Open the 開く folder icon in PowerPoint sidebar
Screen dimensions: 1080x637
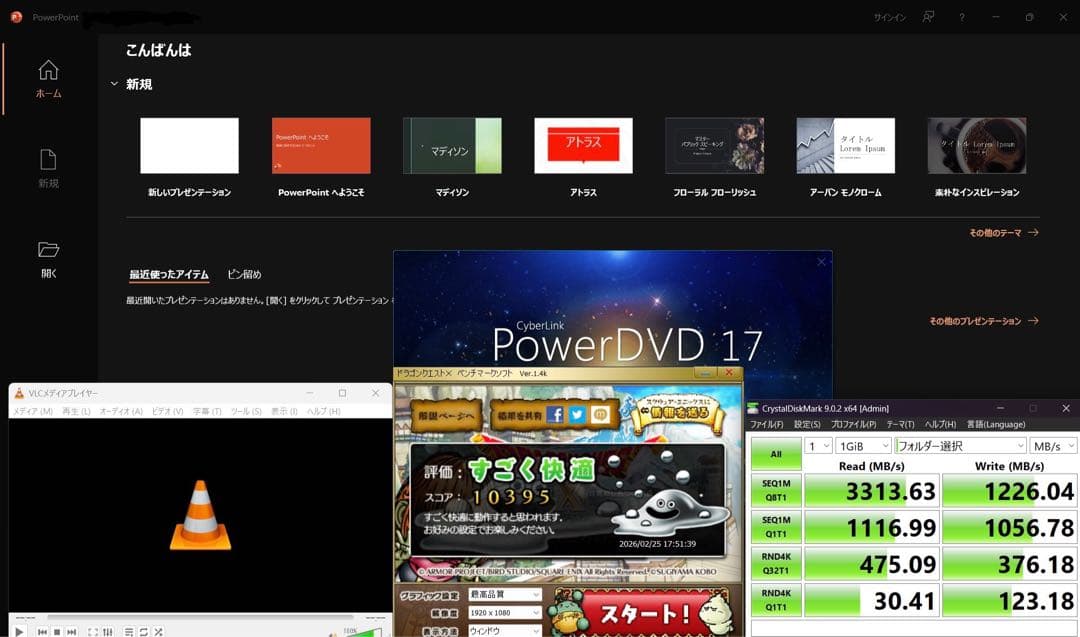pos(48,249)
